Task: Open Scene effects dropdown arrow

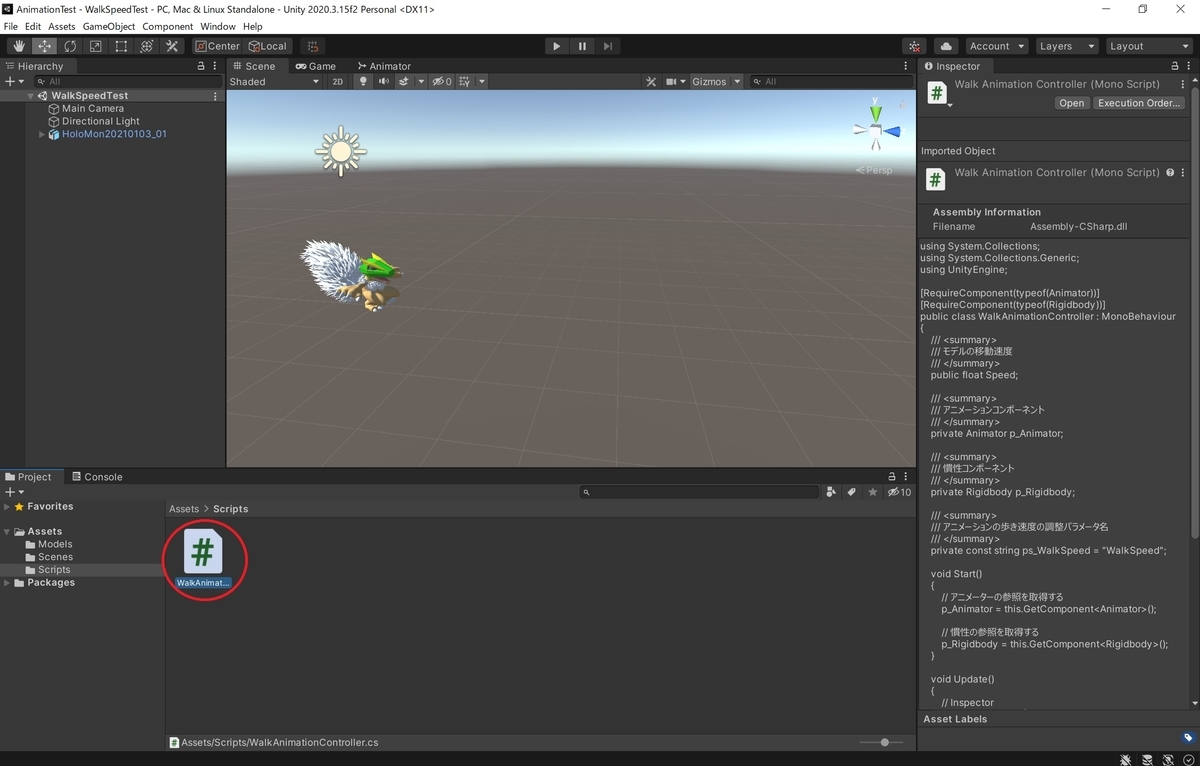Action: pyautogui.click(x=421, y=82)
